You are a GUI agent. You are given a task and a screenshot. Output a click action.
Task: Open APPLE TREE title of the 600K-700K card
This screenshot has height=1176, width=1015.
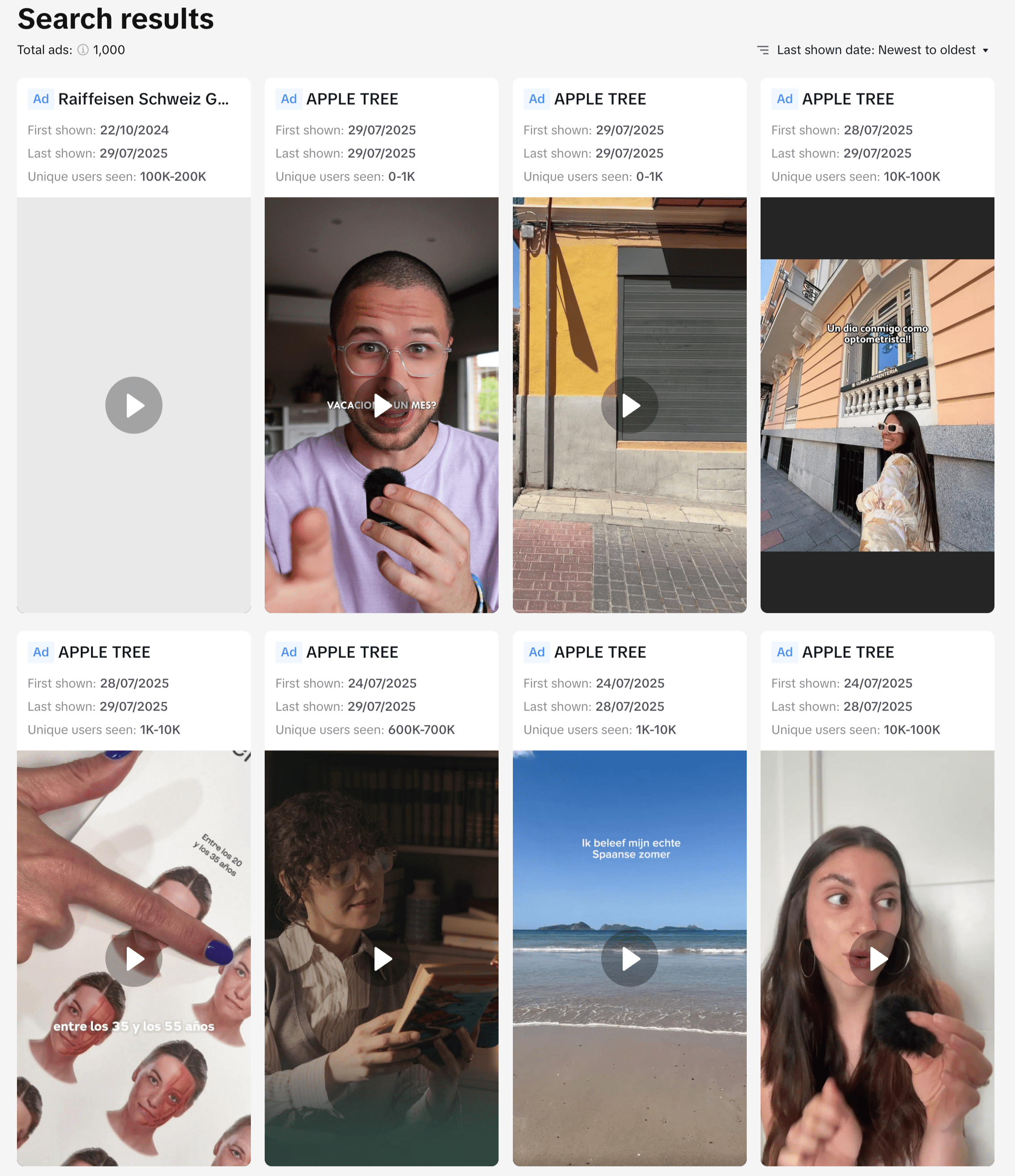click(352, 652)
